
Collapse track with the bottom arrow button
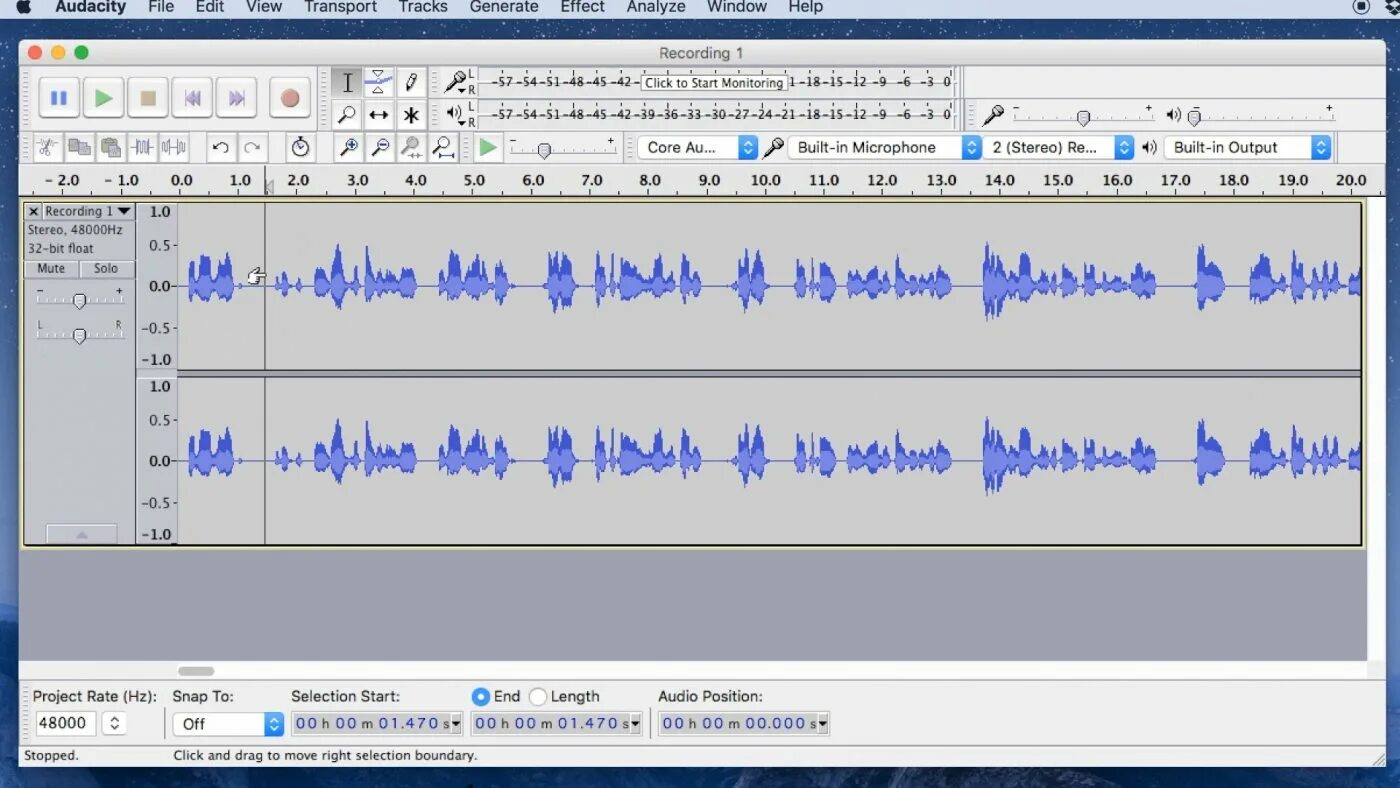(81, 535)
